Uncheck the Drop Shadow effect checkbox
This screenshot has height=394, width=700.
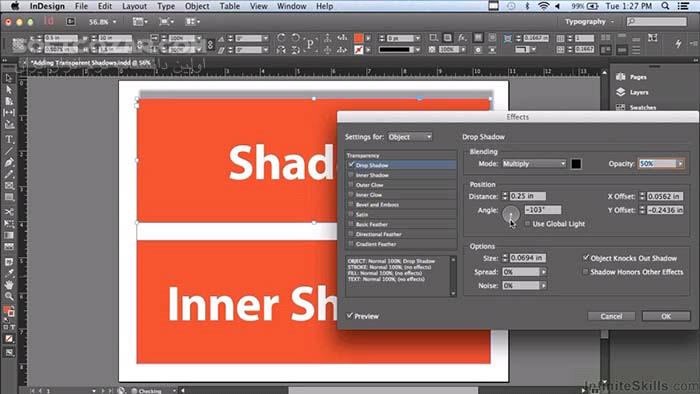click(351, 165)
